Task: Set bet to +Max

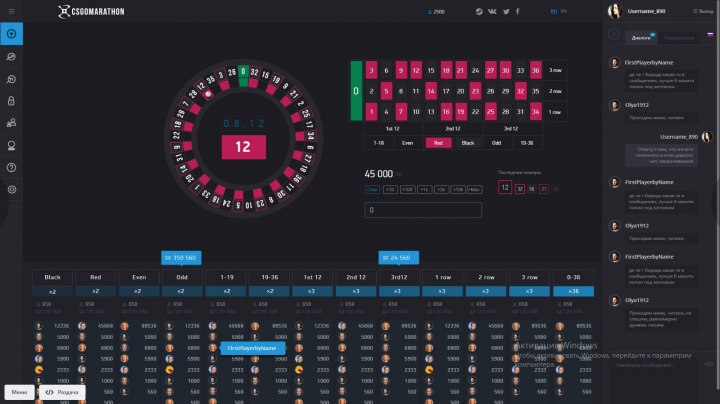Action: click(474, 189)
